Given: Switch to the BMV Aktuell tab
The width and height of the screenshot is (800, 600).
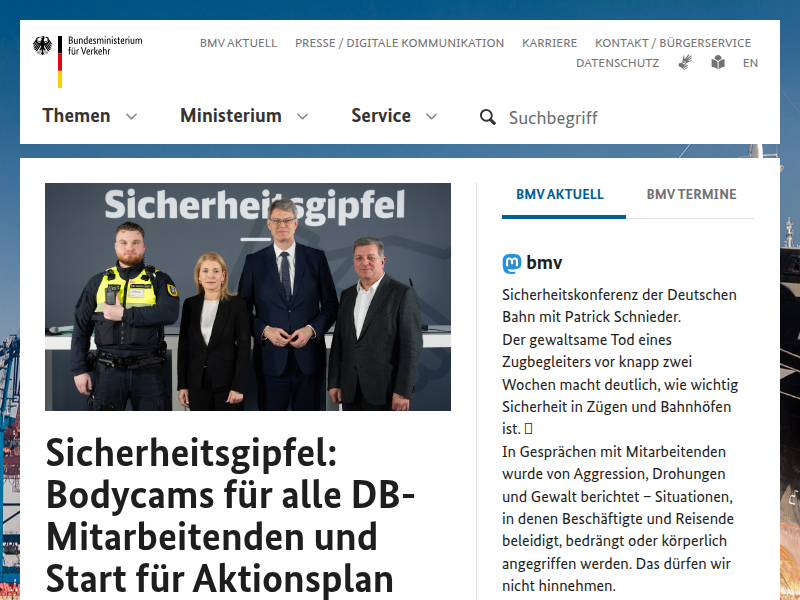Looking at the screenshot, I should click(x=560, y=195).
